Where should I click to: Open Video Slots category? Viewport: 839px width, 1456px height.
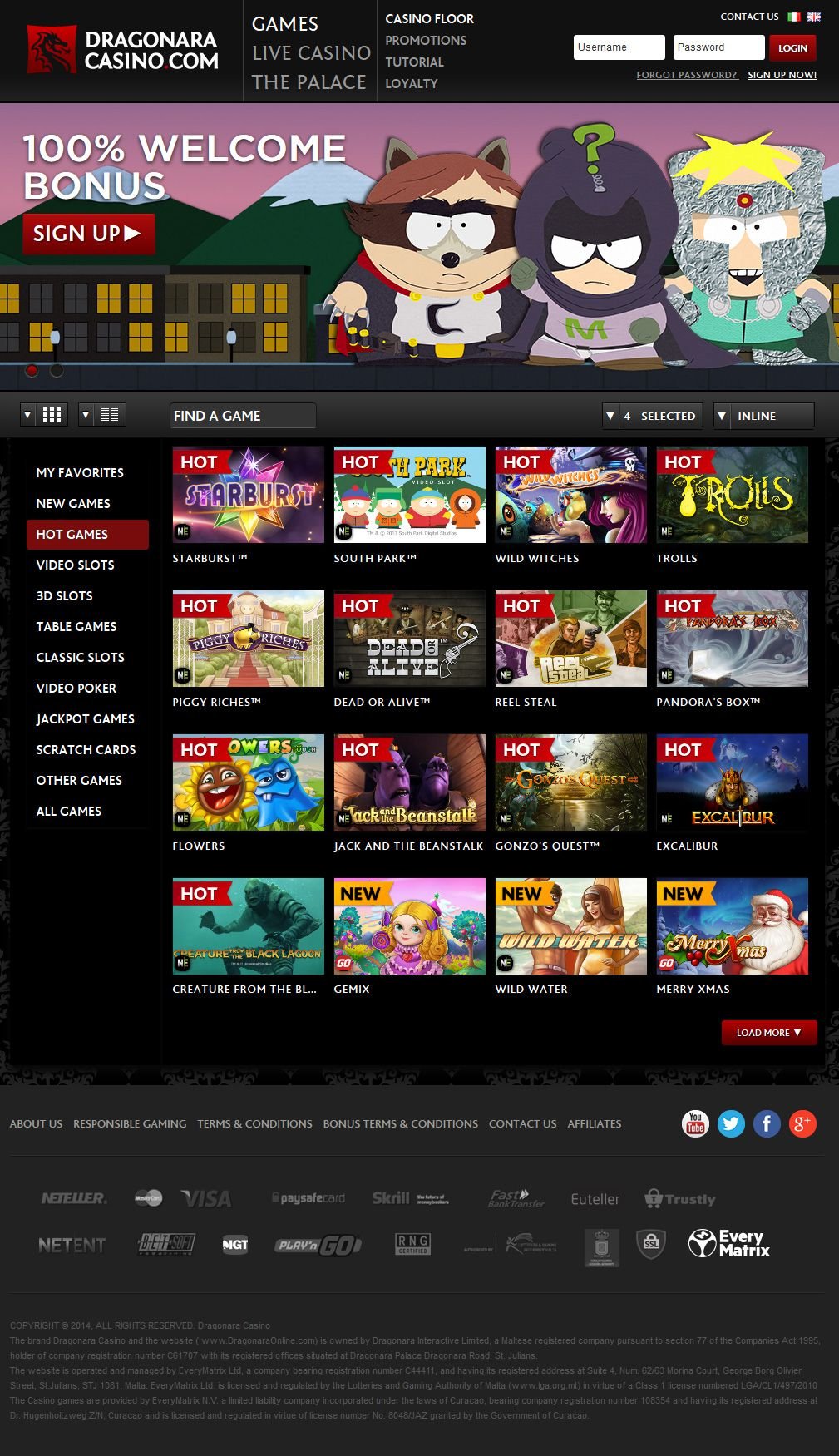pos(75,565)
